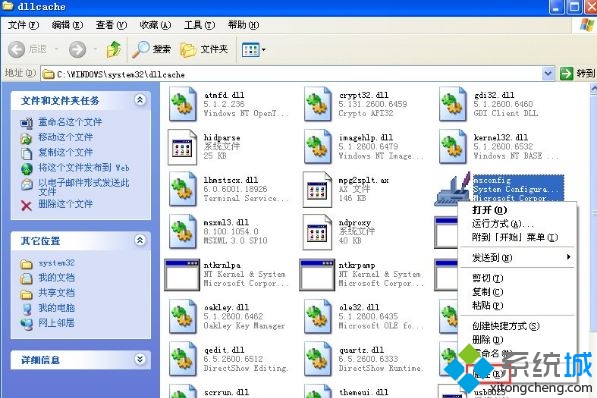Open the 编辑(E) menu
The image size is (597, 398).
tap(67, 25)
